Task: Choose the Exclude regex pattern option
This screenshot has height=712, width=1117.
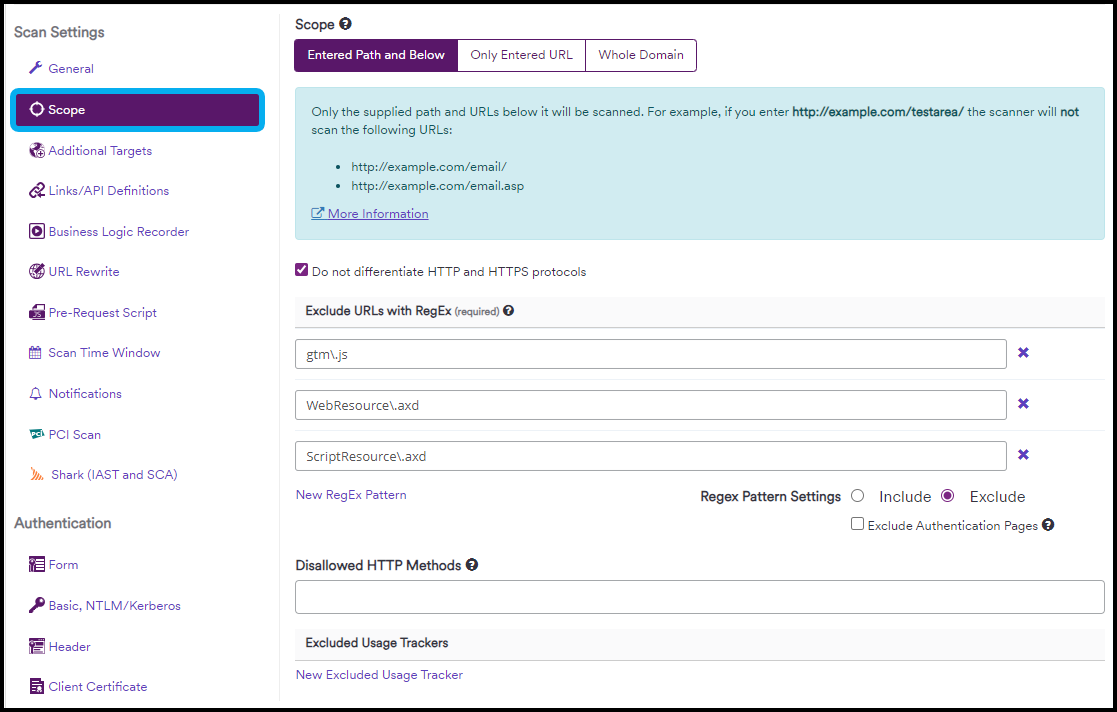Action: (948, 496)
